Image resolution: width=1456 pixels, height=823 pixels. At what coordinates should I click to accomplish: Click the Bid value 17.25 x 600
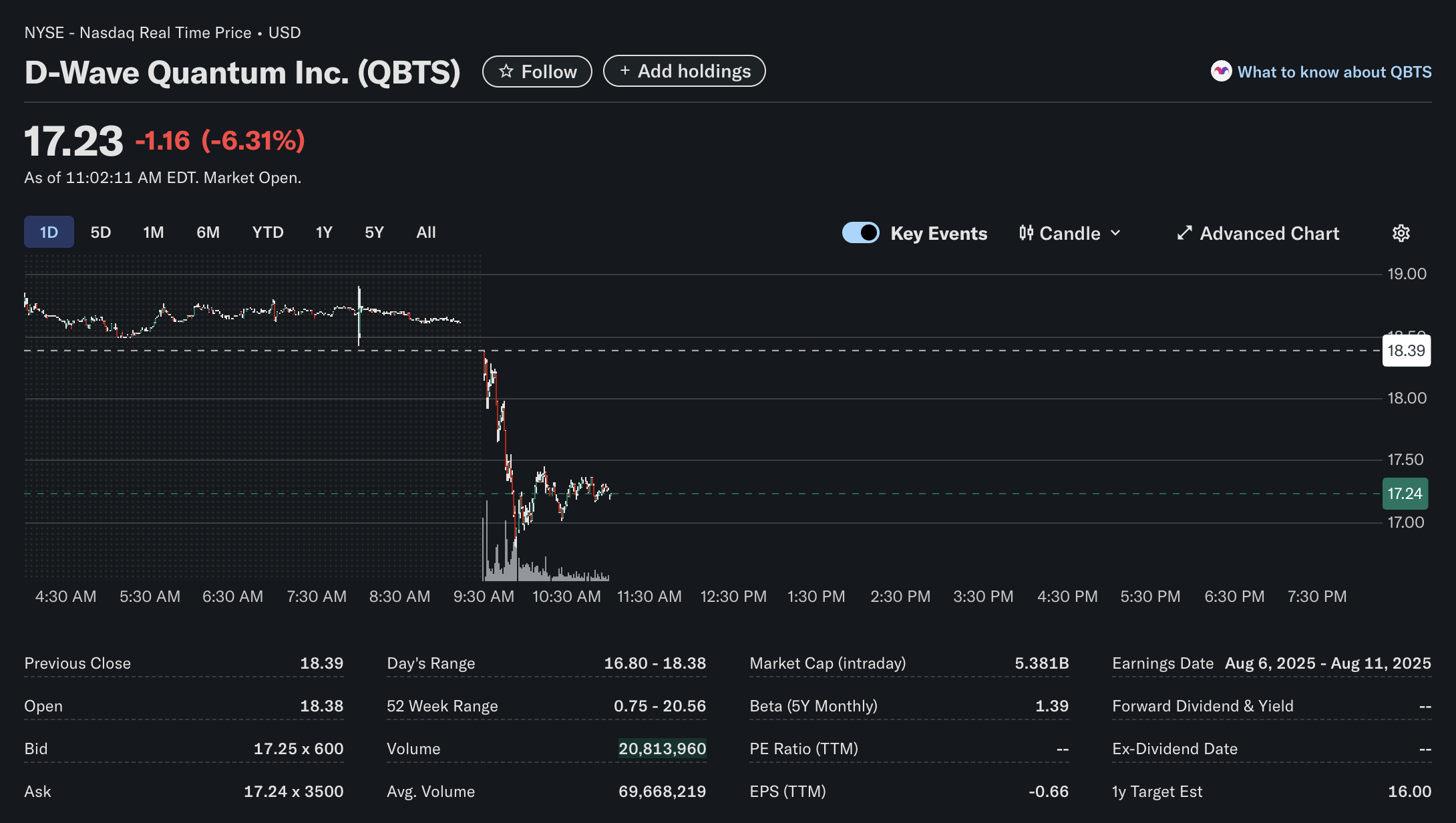tap(299, 749)
